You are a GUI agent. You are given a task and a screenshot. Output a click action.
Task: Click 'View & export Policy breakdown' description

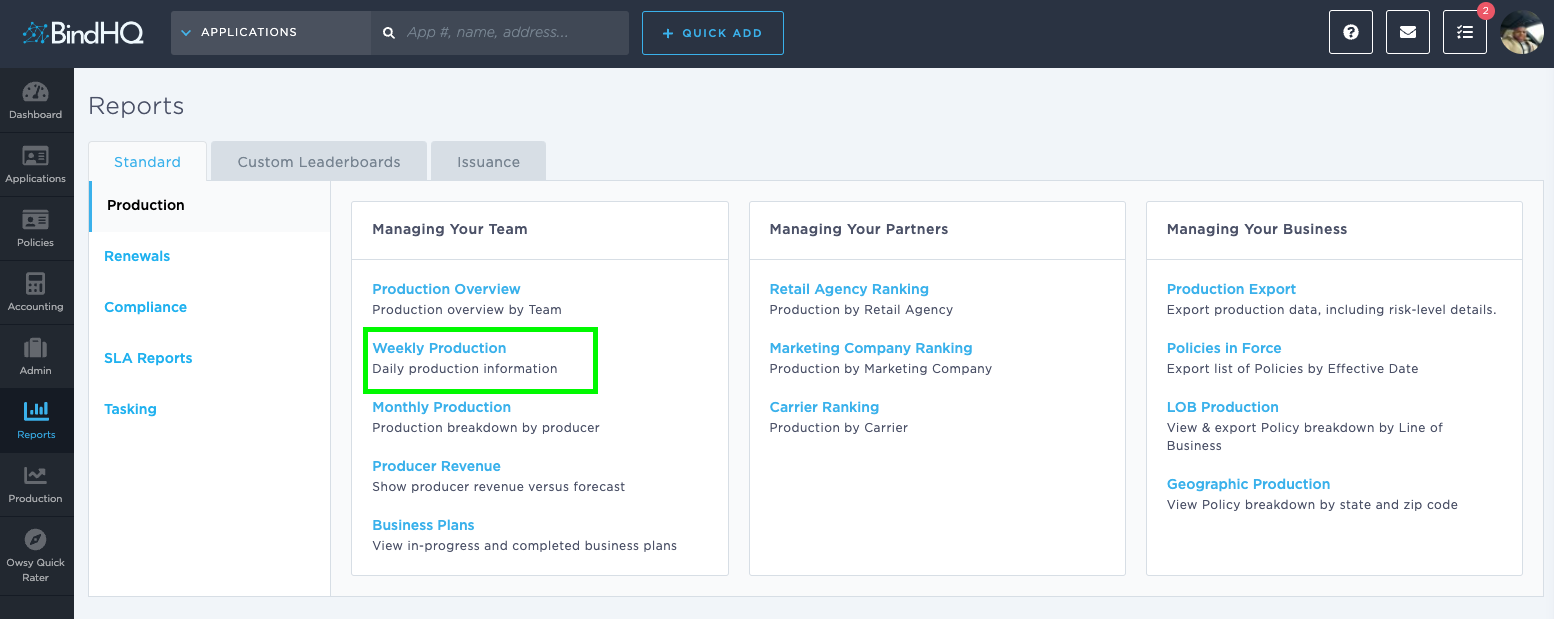click(1305, 436)
